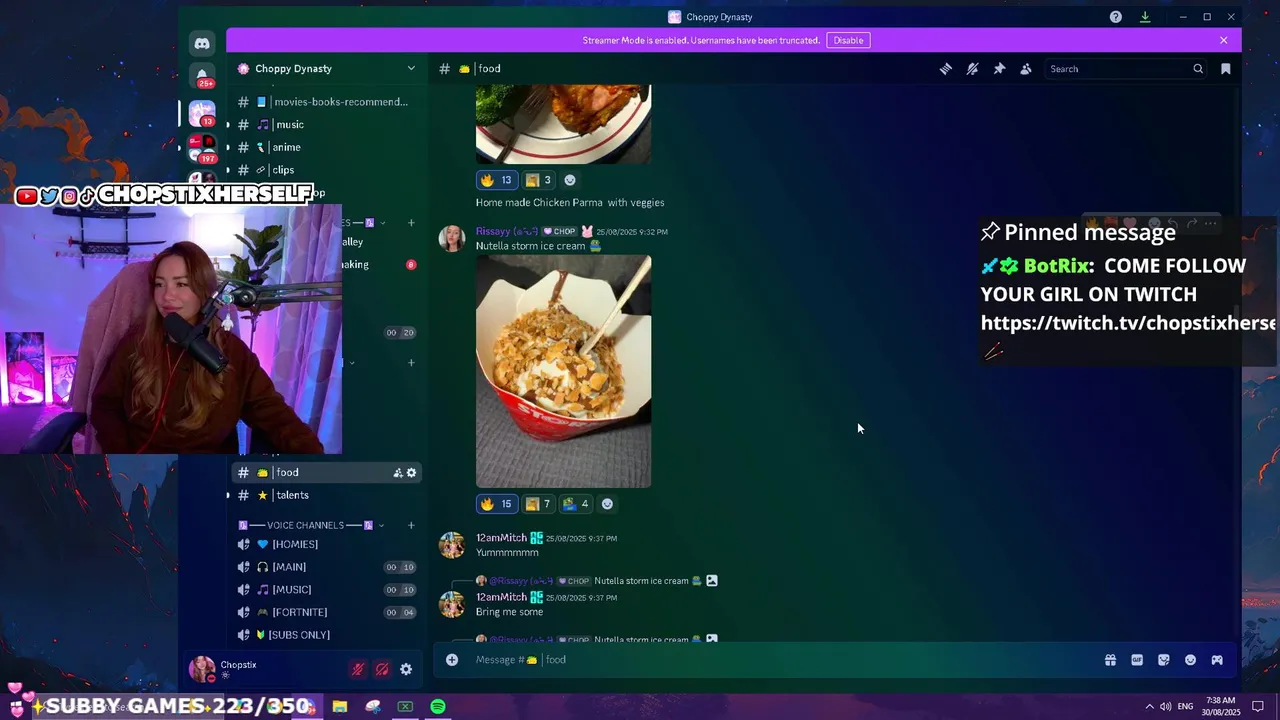Screen dimensions: 1280x720
Task: Open the clips channel
Action: point(325,170)
